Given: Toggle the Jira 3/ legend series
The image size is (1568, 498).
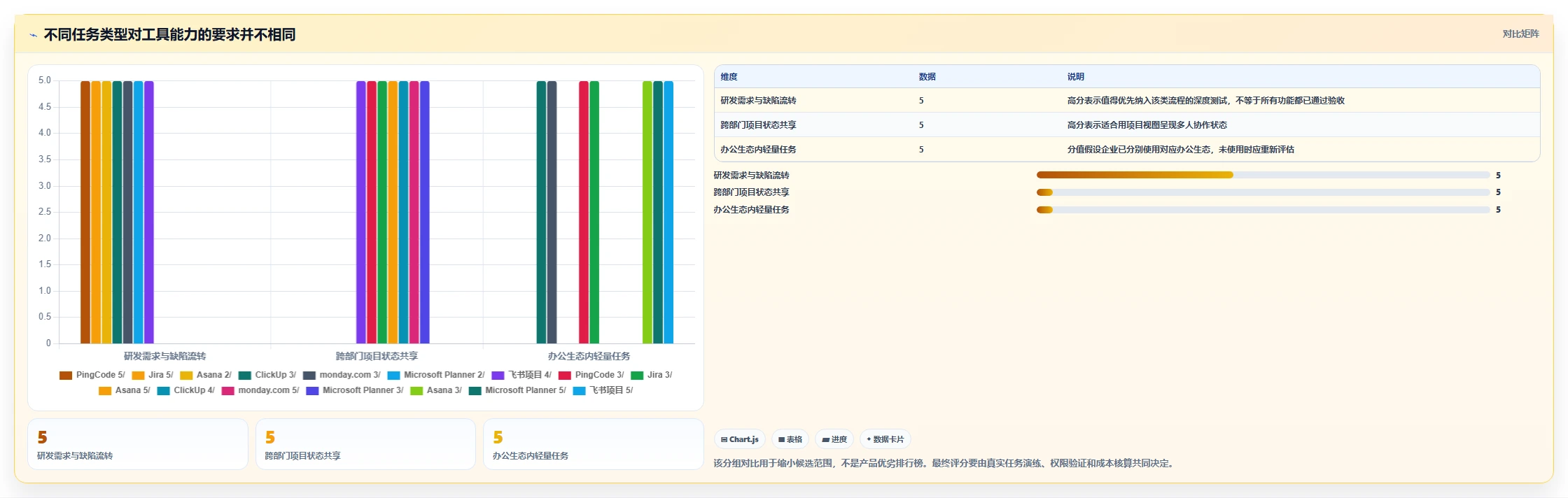Looking at the screenshot, I should [651, 375].
